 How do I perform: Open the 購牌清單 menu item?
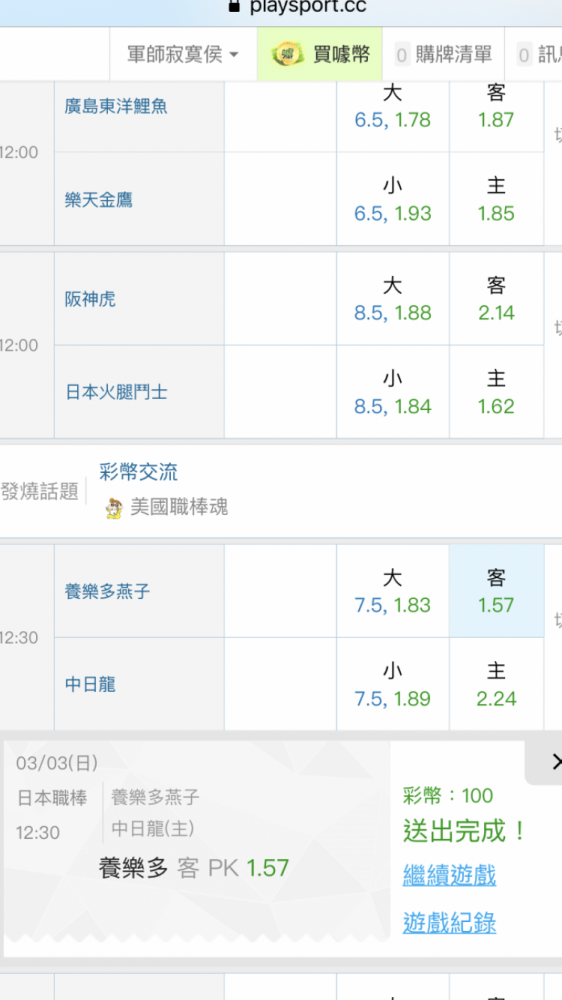[443, 55]
